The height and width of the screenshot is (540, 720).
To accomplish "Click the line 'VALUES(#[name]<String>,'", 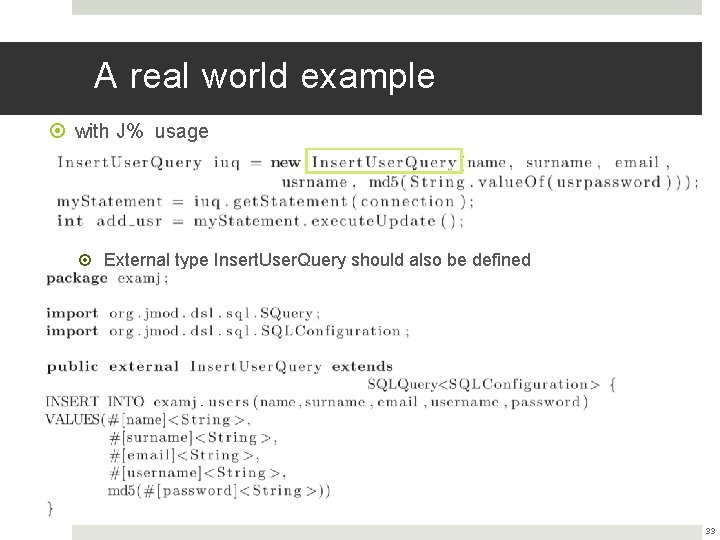I will point(148,420).
